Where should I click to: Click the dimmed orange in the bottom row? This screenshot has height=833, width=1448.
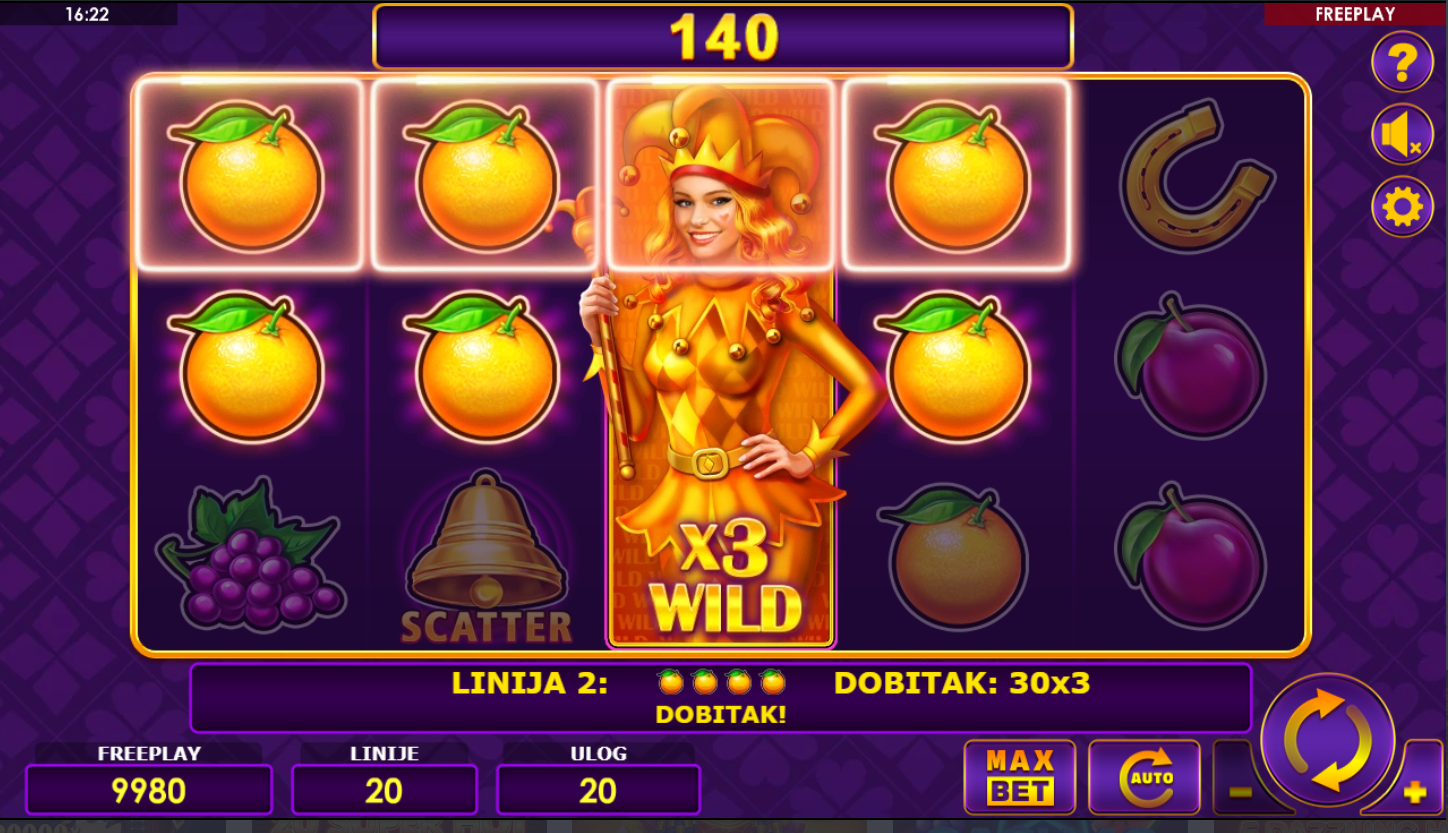[x=956, y=558]
